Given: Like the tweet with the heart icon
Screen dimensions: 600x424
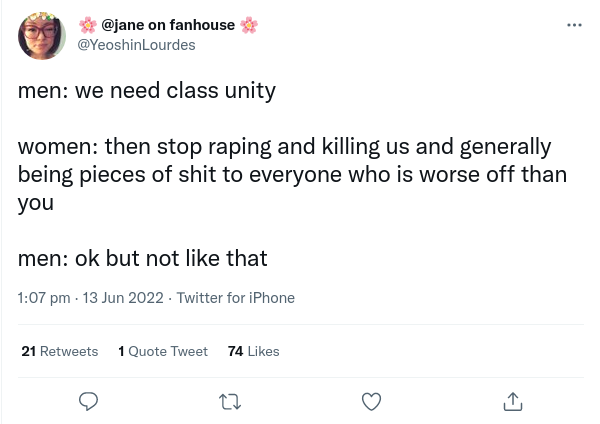Looking at the screenshot, I should pos(371,401).
